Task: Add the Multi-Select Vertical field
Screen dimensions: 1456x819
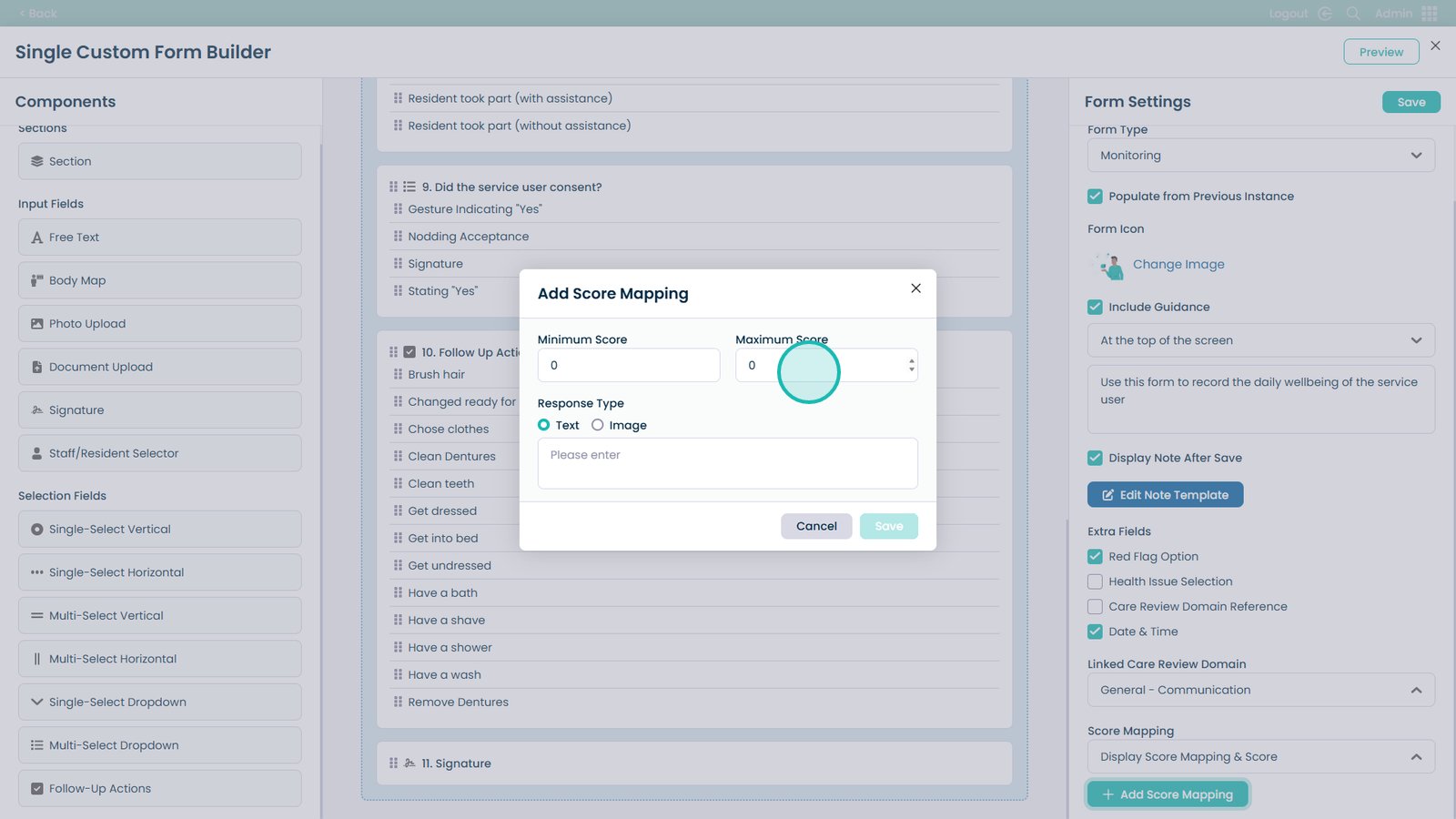Action: pos(159,615)
